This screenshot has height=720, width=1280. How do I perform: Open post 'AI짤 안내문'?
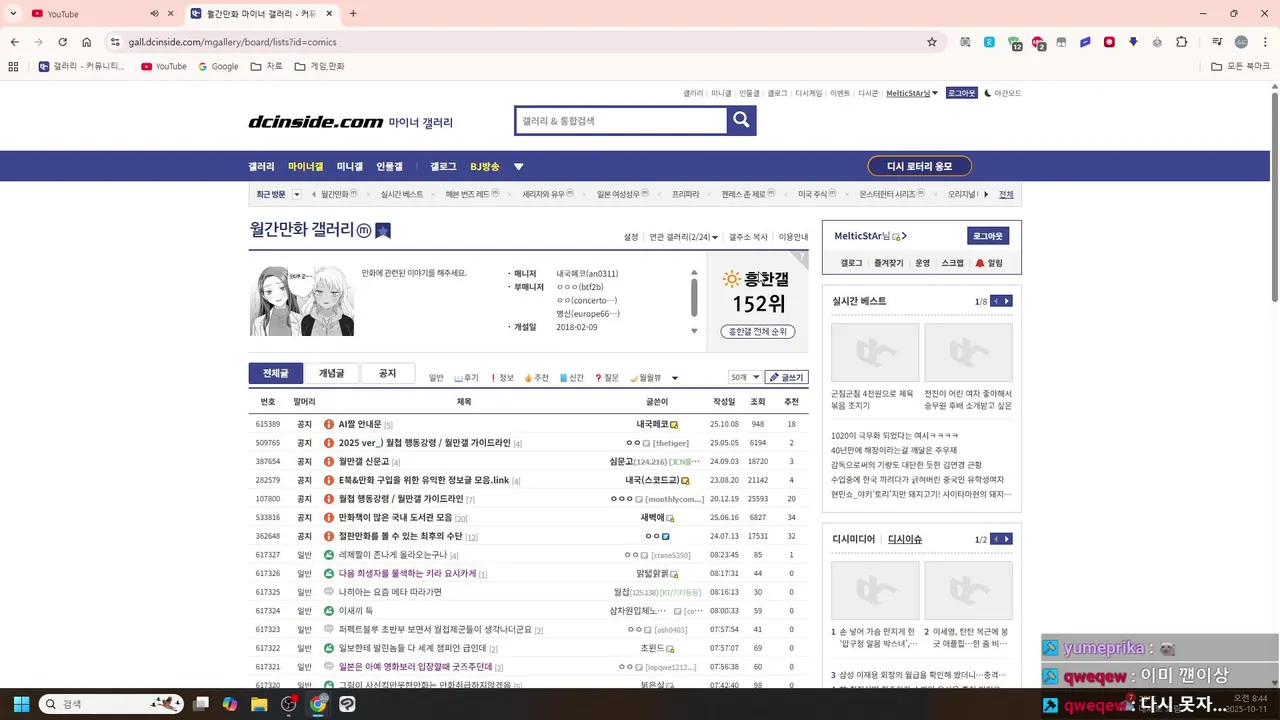click(359, 424)
